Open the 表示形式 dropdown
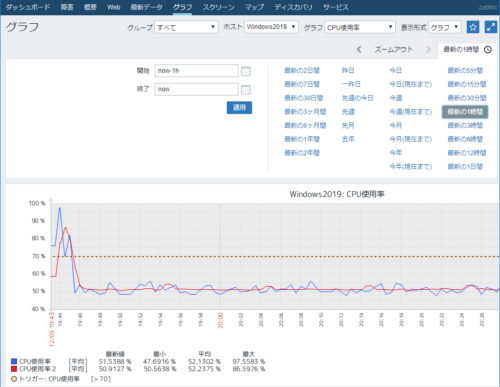Image resolution: width=500 pixels, height=387 pixels. point(445,27)
